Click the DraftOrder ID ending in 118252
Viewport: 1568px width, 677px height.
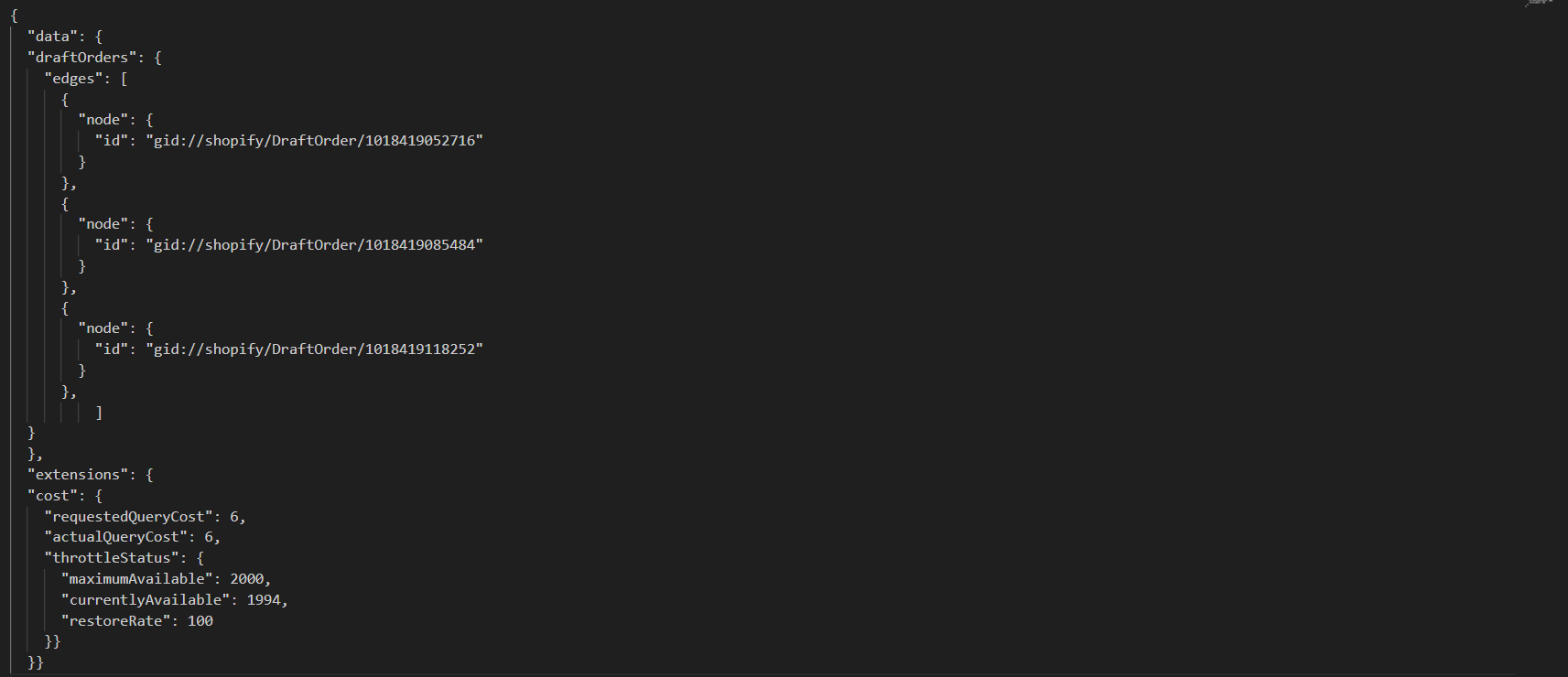(314, 349)
